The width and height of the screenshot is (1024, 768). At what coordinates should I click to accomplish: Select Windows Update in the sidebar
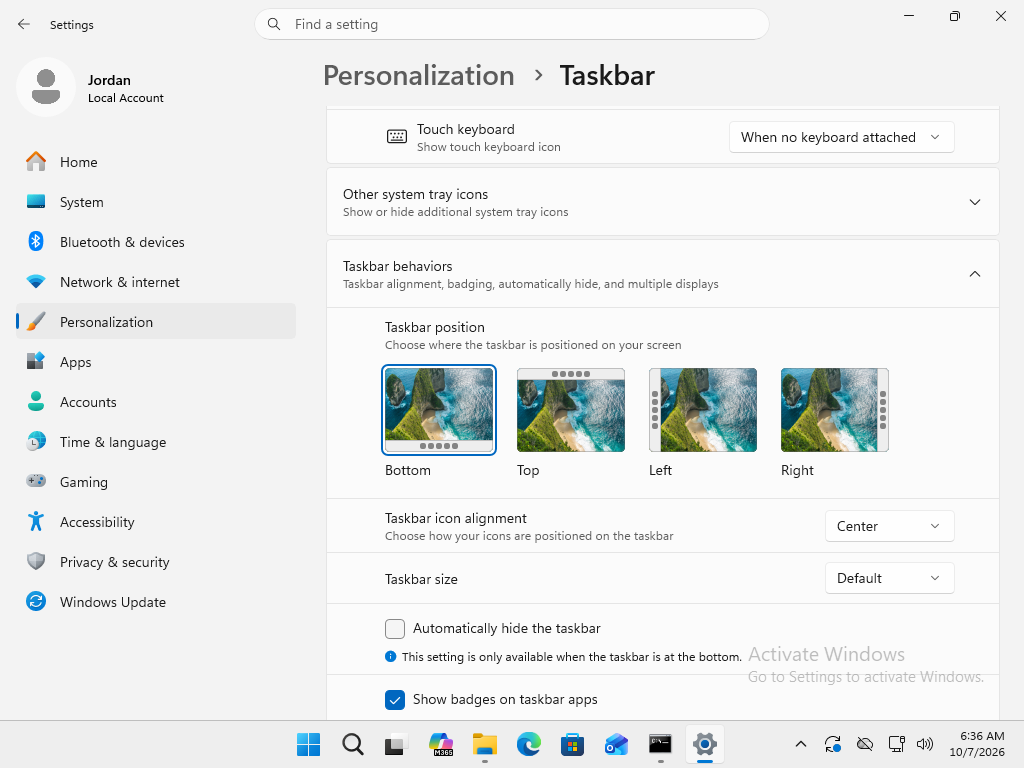tap(156, 602)
